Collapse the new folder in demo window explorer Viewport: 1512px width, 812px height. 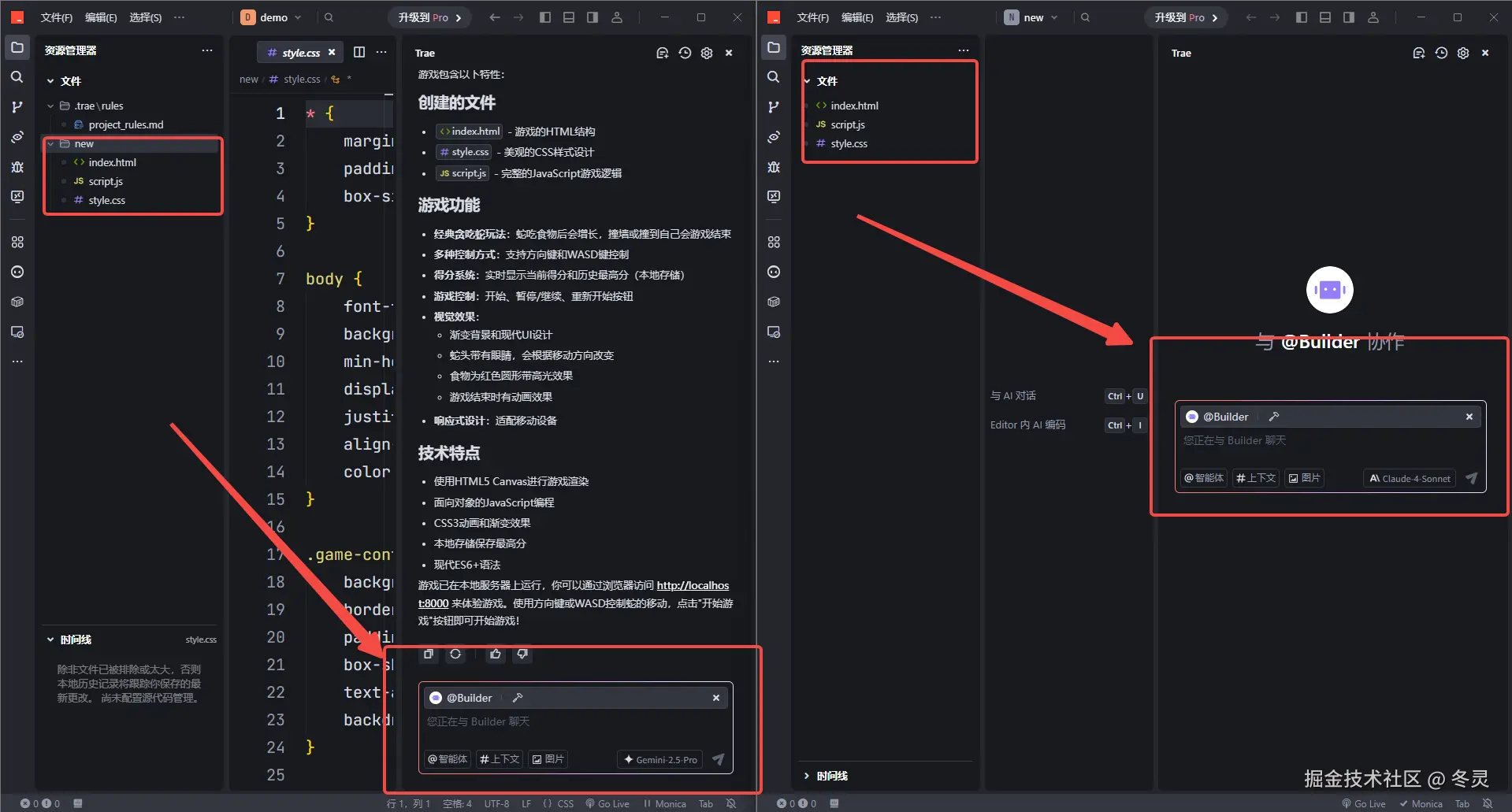pyautogui.click(x=50, y=143)
